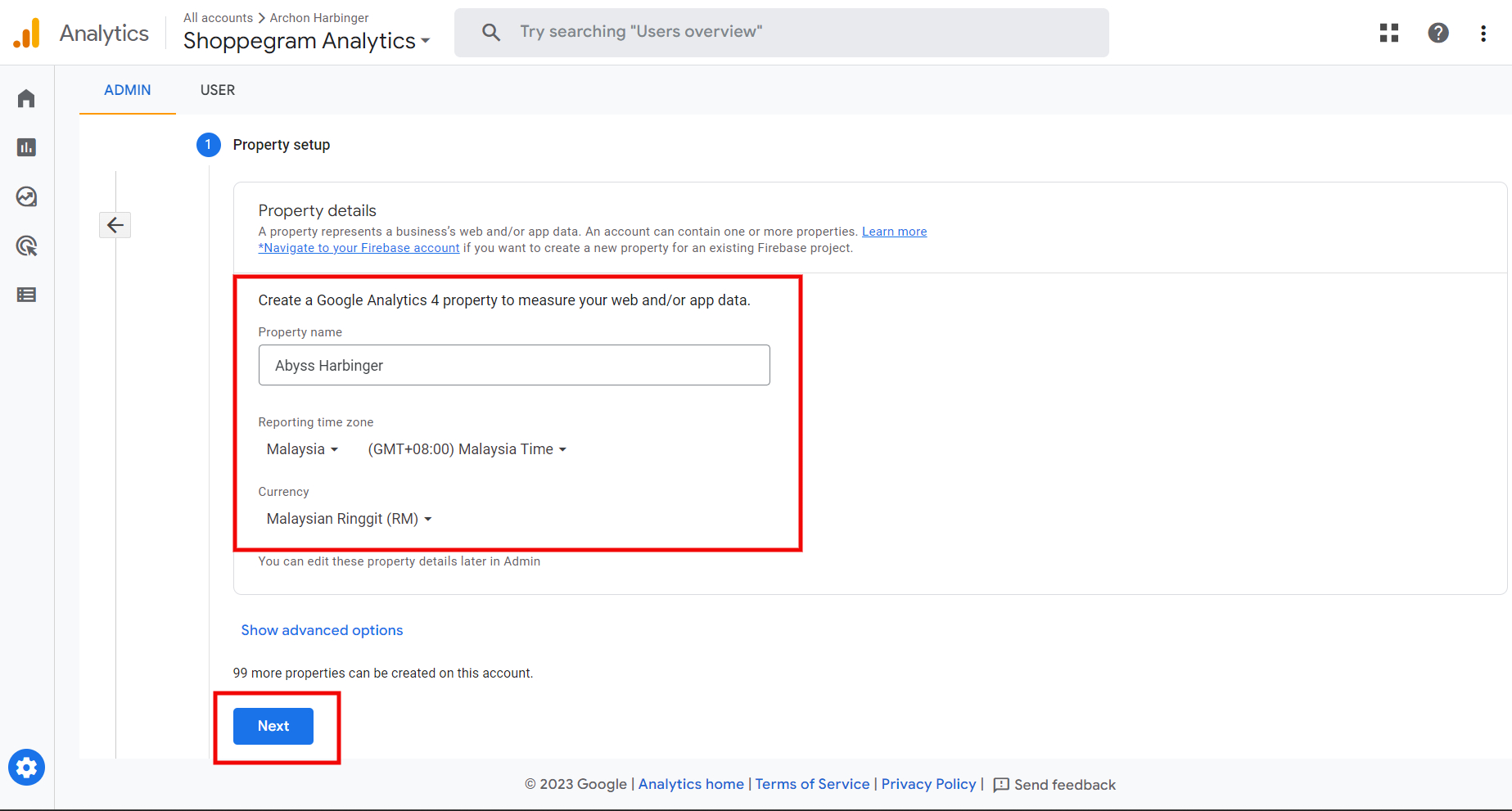The width and height of the screenshot is (1512, 811).
Task: Open the Admin gear icon
Action: (26, 768)
